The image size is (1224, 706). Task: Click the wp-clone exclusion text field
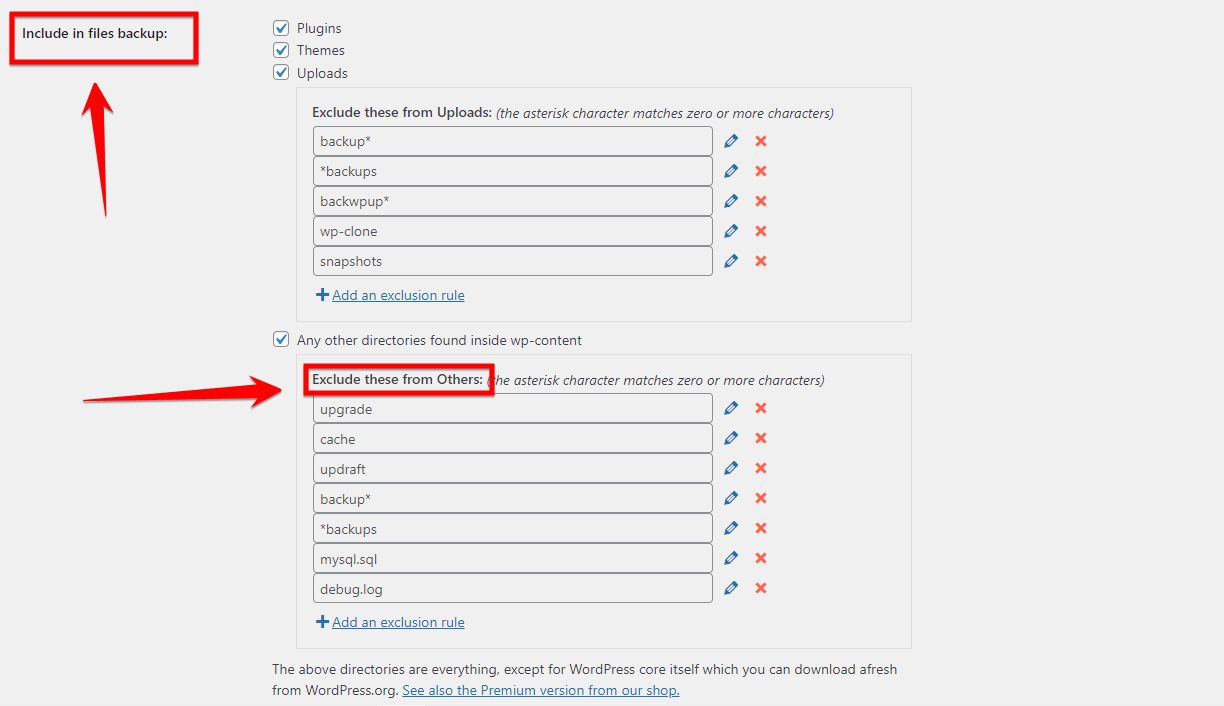click(x=512, y=231)
